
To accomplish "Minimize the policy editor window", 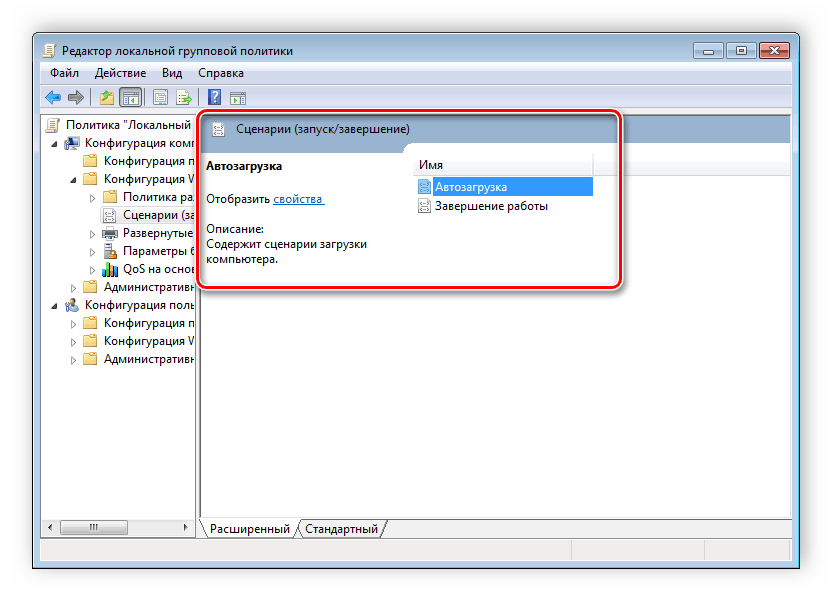I will point(708,51).
